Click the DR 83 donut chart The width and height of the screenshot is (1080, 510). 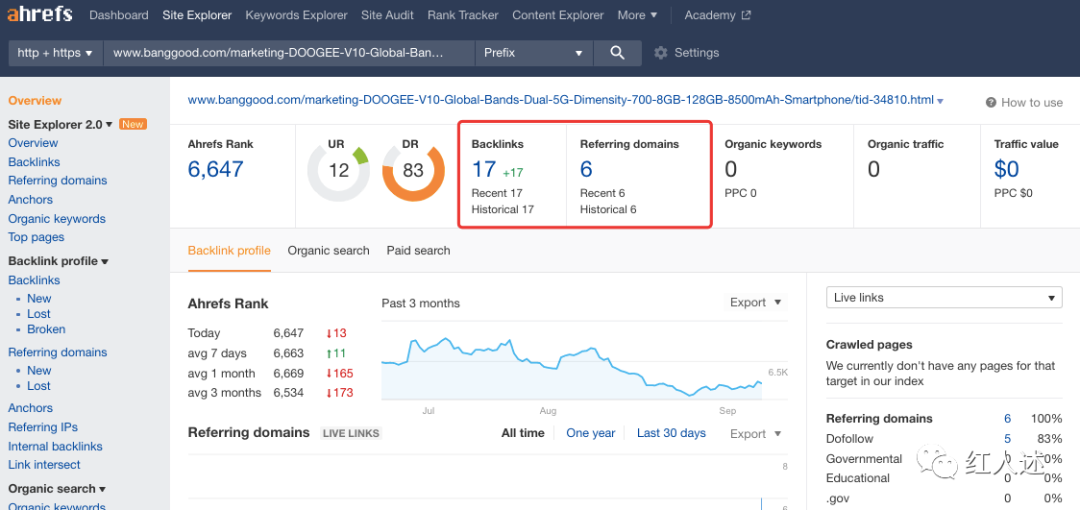click(413, 170)
